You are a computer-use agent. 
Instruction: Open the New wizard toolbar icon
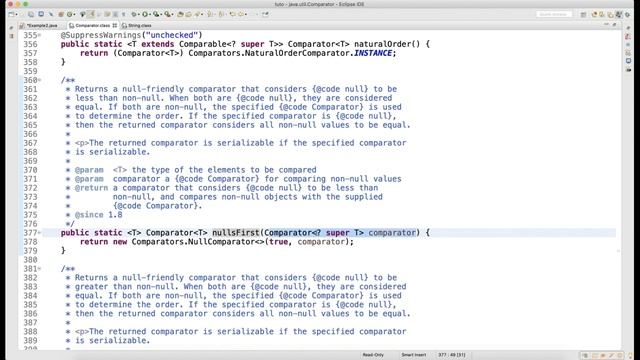pyautogui.click(x=11, y=14)
